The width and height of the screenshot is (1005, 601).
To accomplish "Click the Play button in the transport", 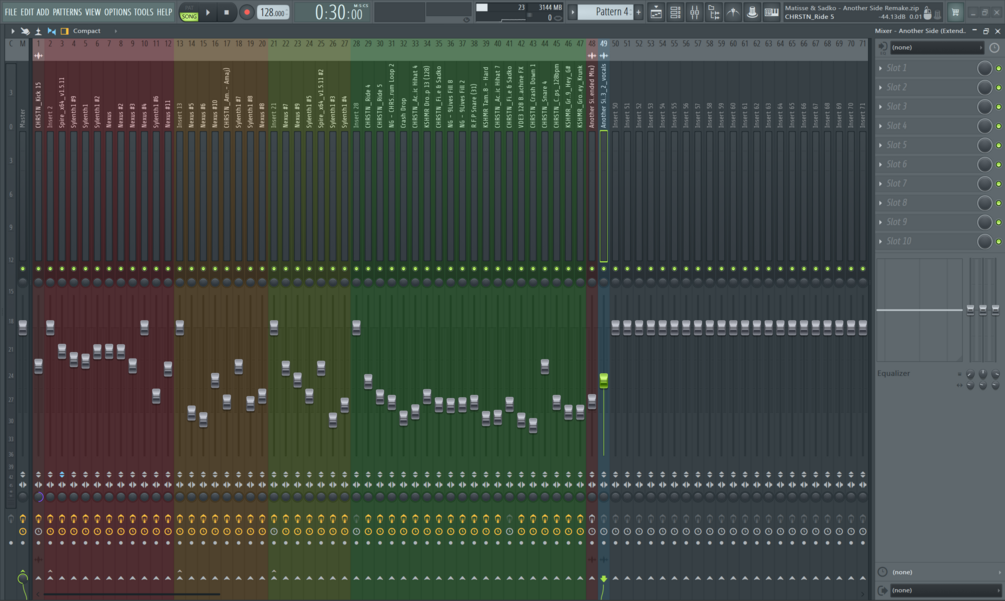I will coord(208,12).
